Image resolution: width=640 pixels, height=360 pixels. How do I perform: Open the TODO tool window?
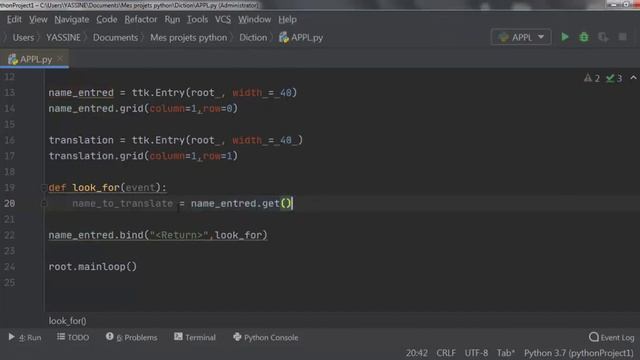tap(73, 337)
